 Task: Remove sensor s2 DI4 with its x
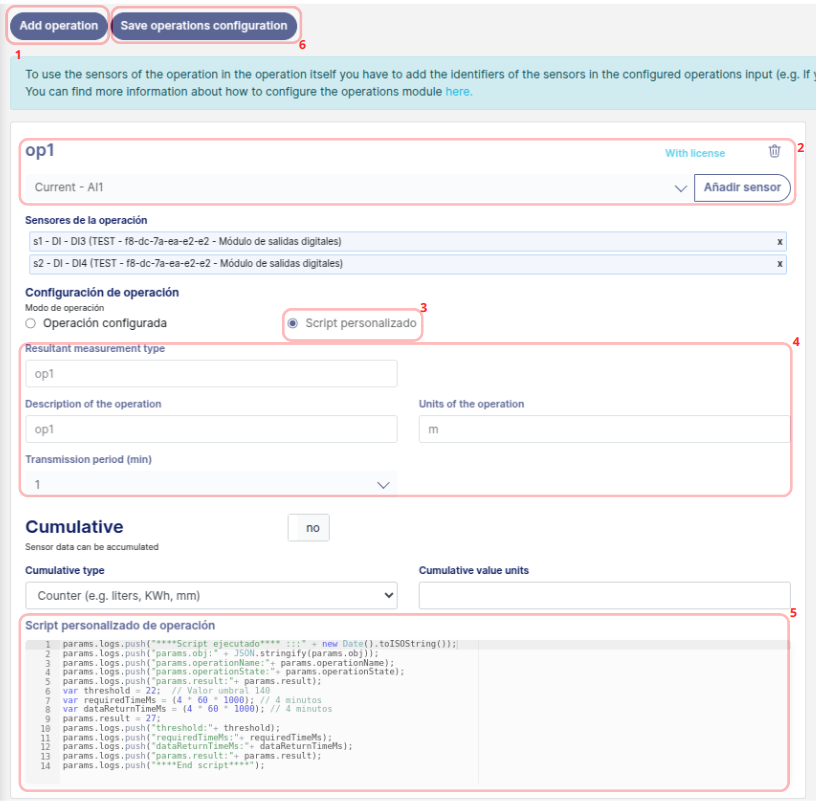click(779, 264)
